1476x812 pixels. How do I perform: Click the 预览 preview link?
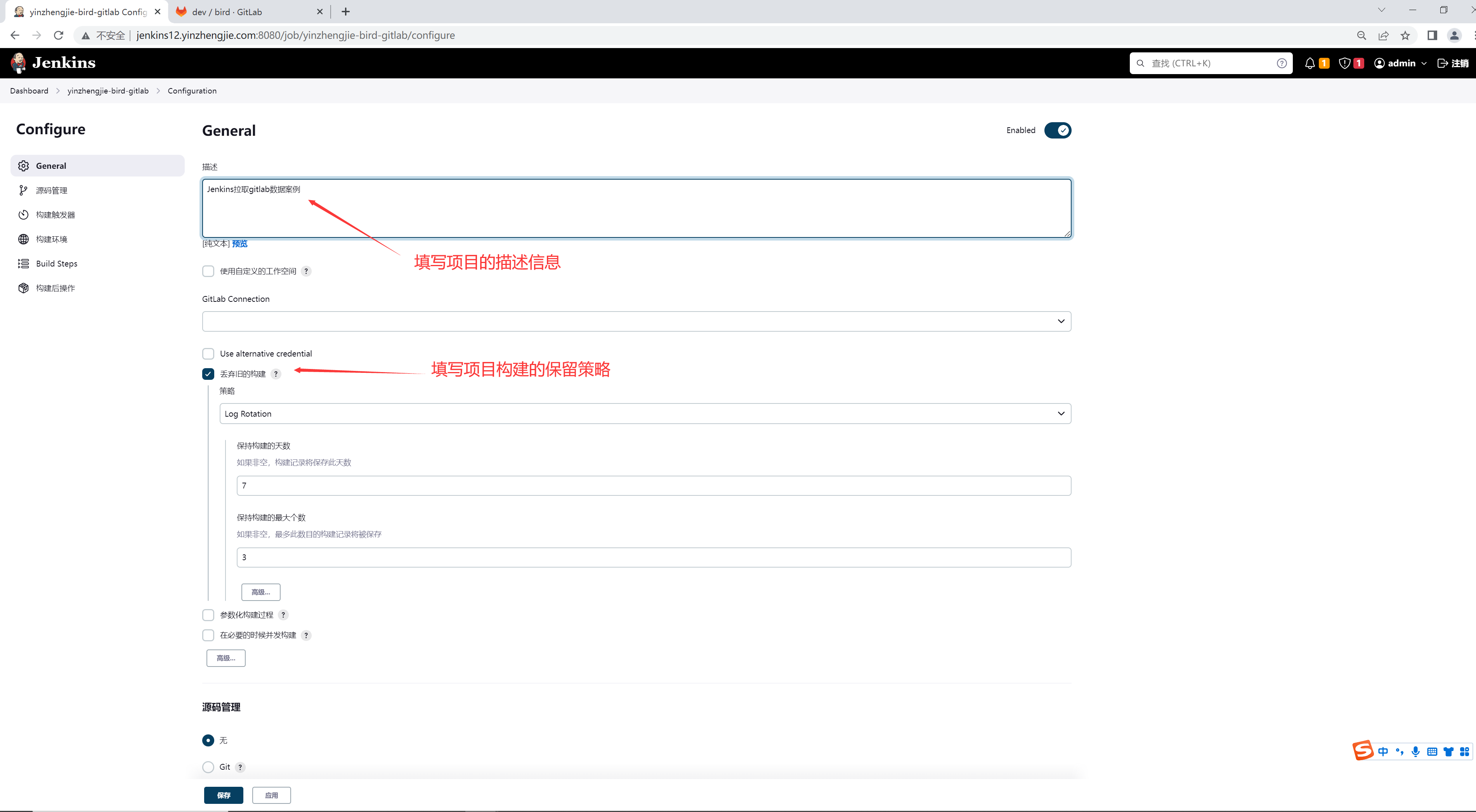click(239, 244)
